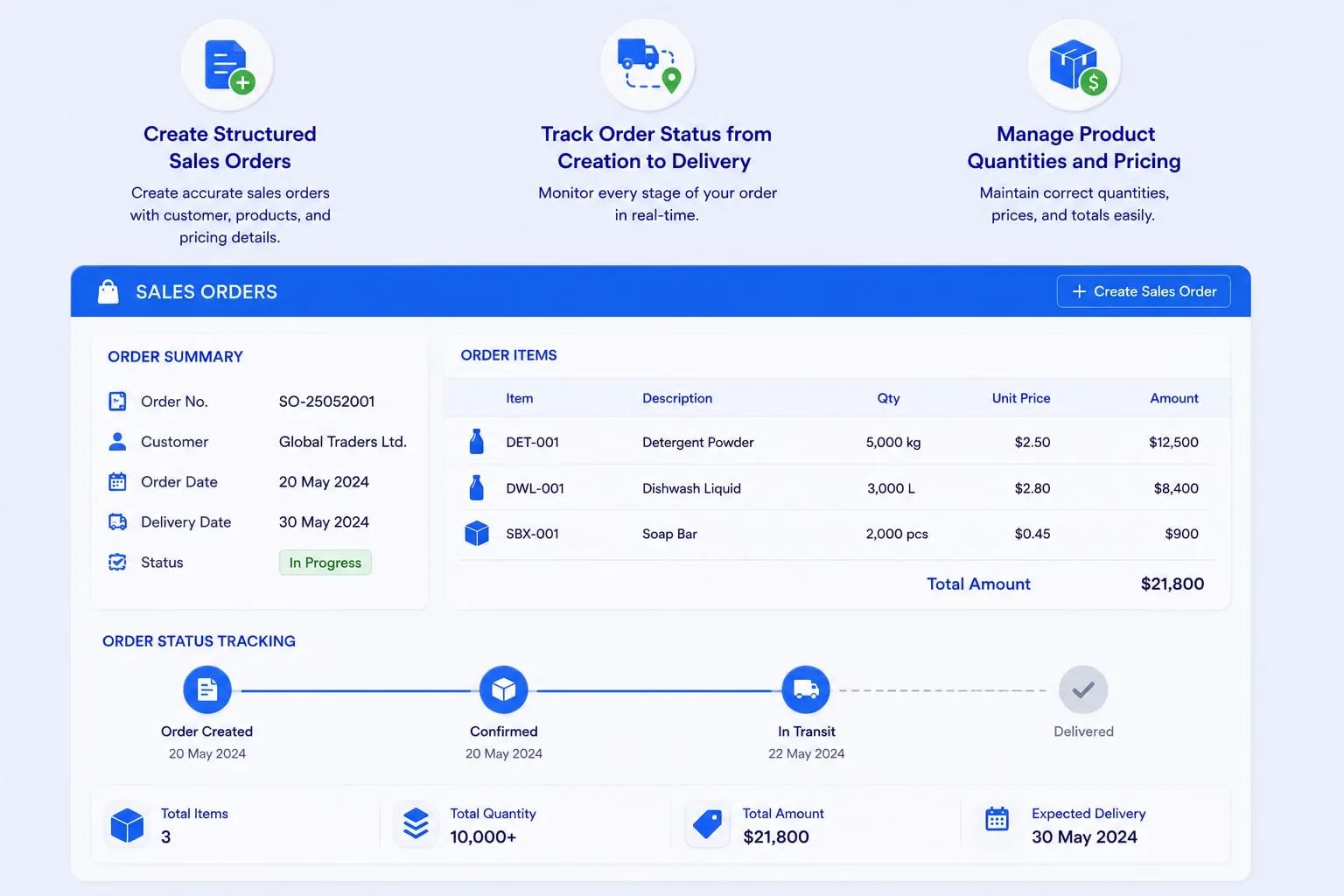Image resolution: width=1344 pixels, height=896 pixels.
Task: Click the Create Sales Order button
Action: click(1144, 291)
